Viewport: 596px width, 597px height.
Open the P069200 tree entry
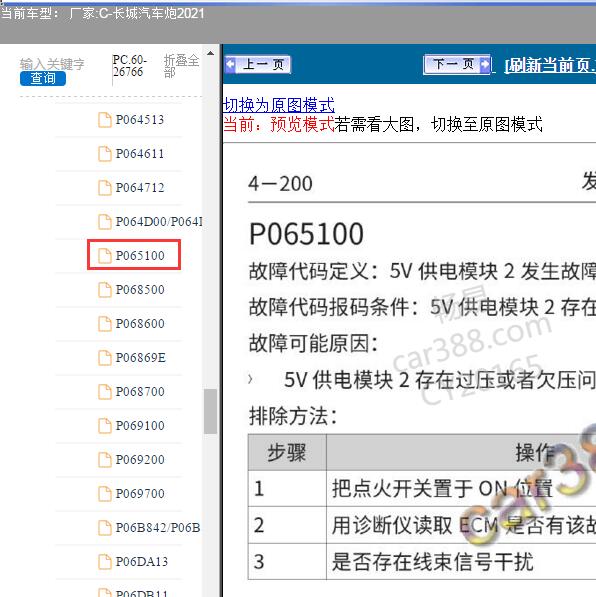coord(140,460)
